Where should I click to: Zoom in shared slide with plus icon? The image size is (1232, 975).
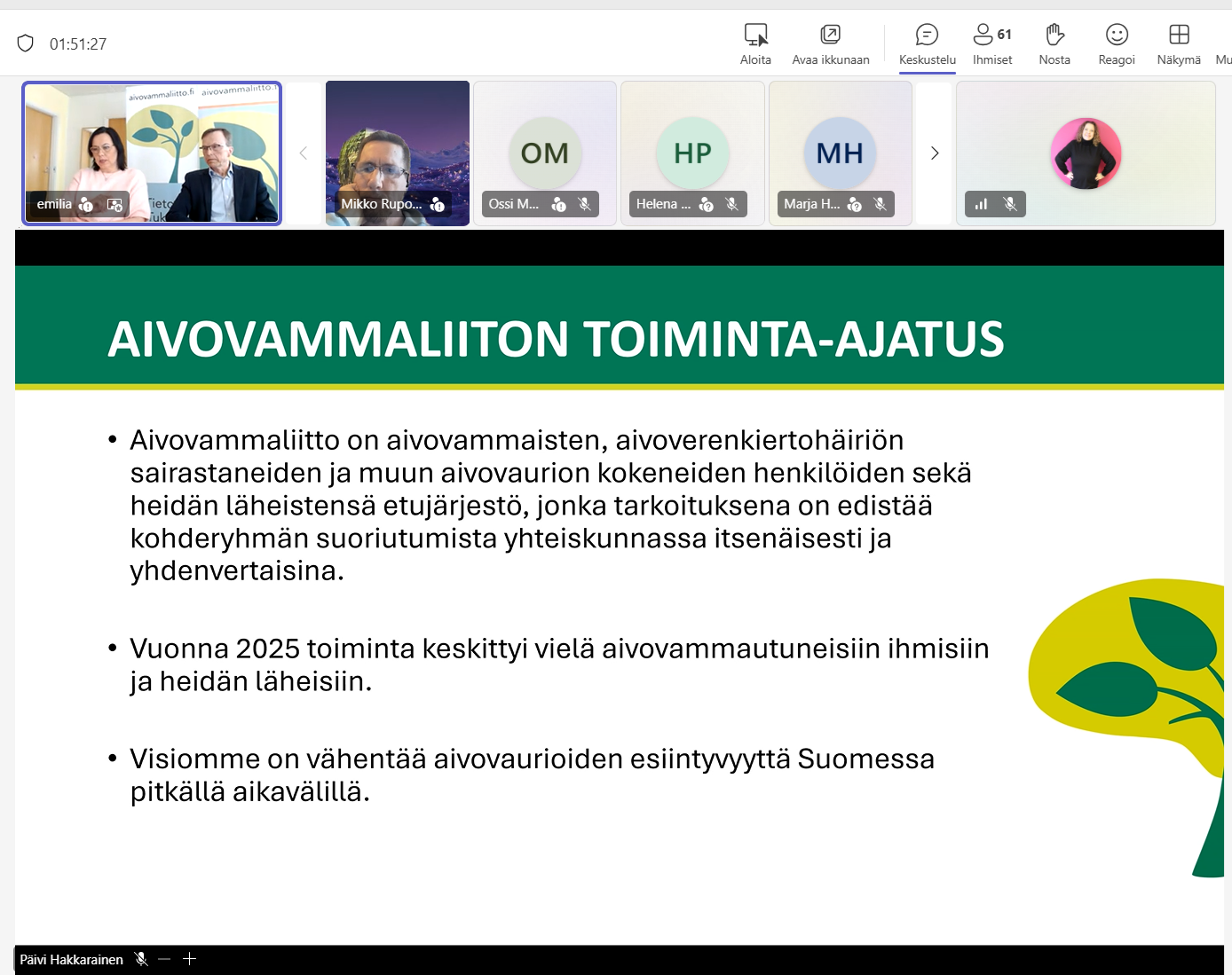(189, 959)
